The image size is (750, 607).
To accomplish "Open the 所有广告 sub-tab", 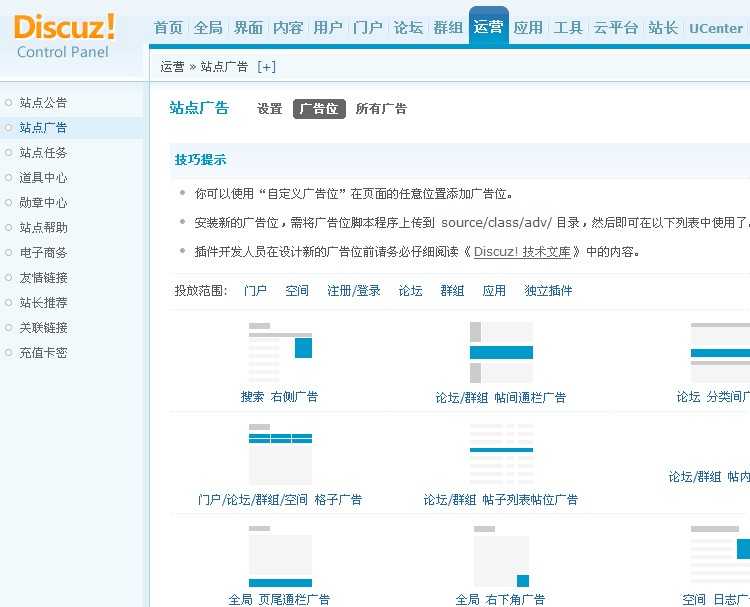I will point(381,109).
